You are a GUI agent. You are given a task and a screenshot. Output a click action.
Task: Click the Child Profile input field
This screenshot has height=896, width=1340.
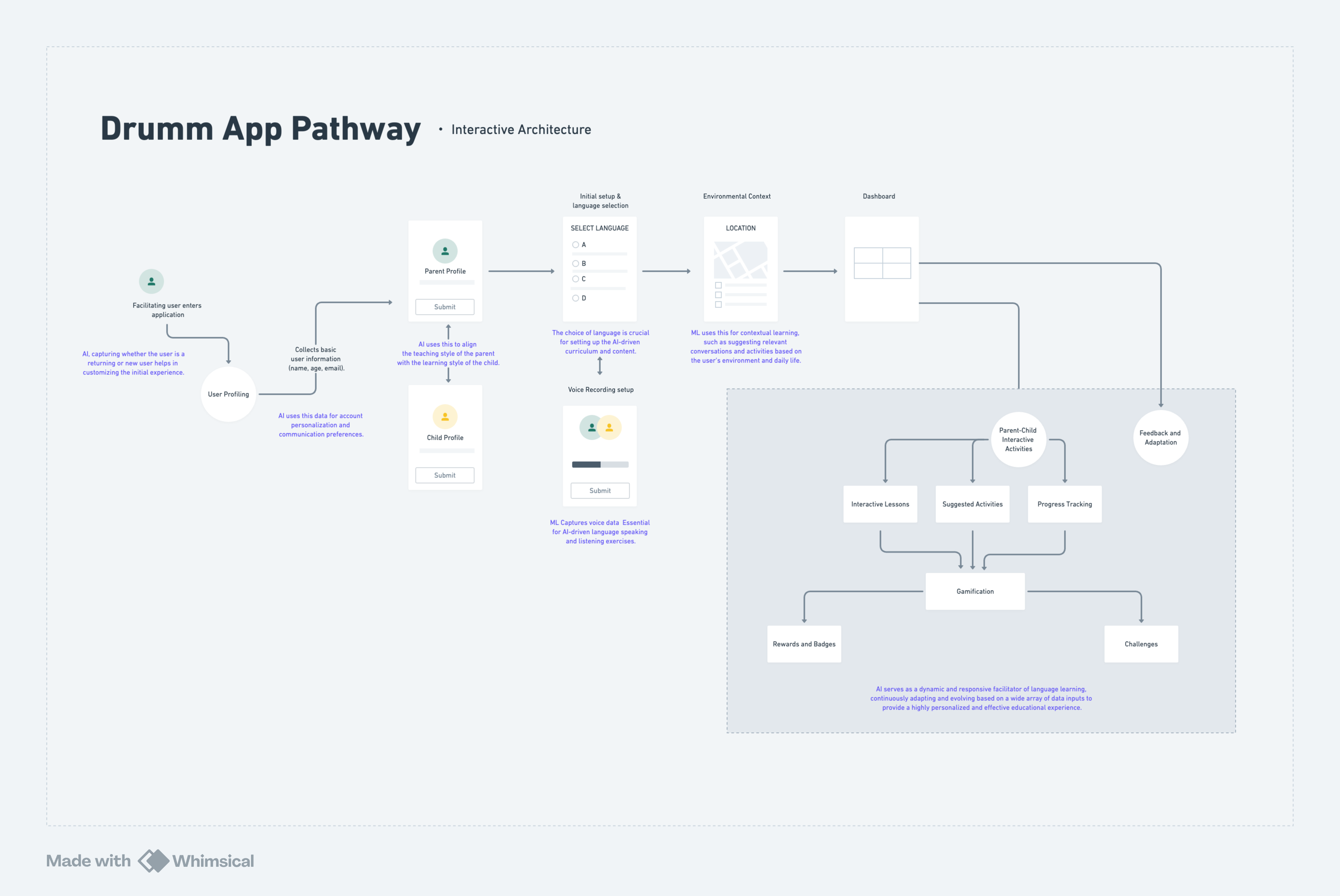[x=446, y=451]
